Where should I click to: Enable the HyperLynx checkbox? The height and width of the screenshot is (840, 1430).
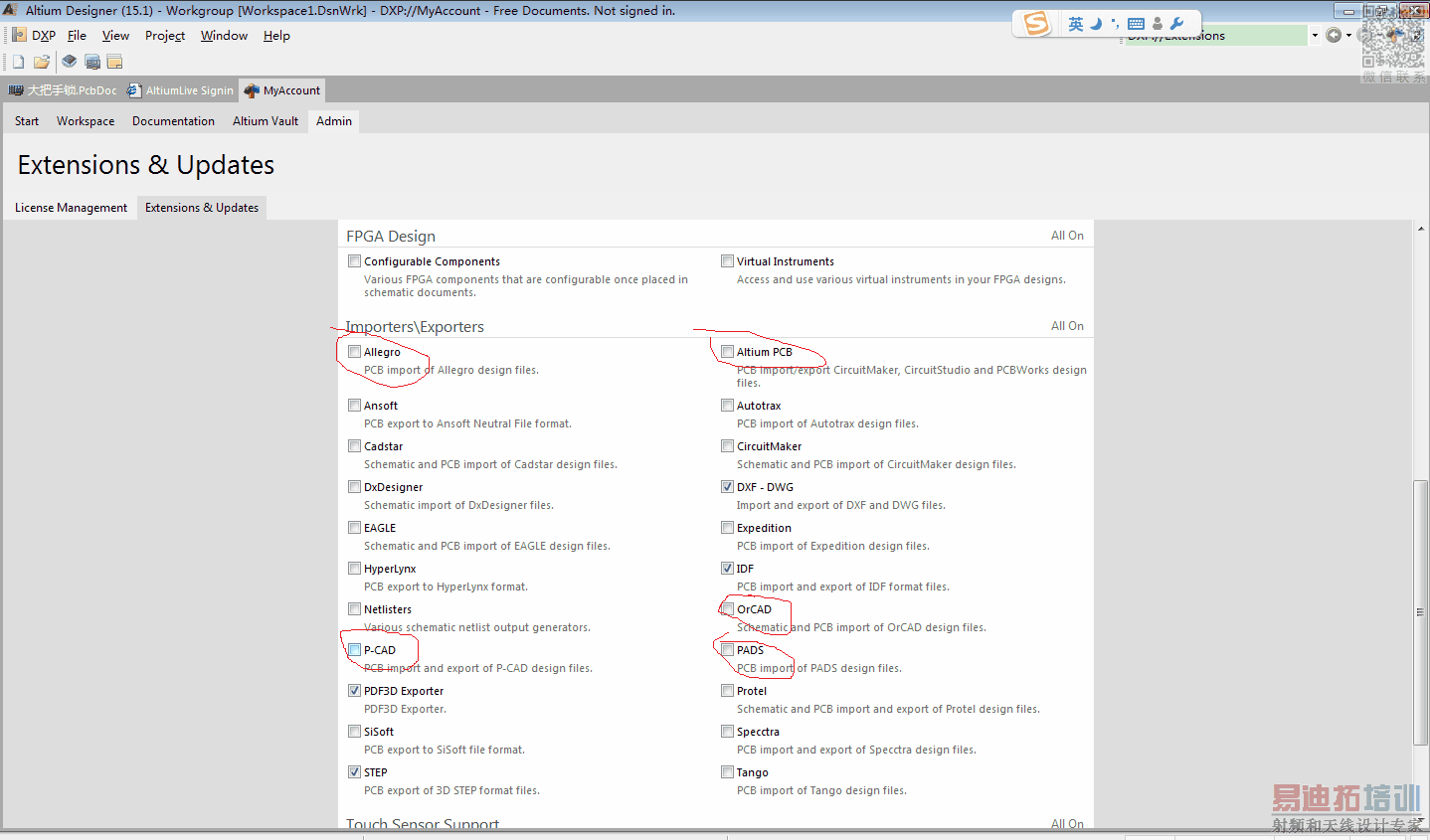354,569
